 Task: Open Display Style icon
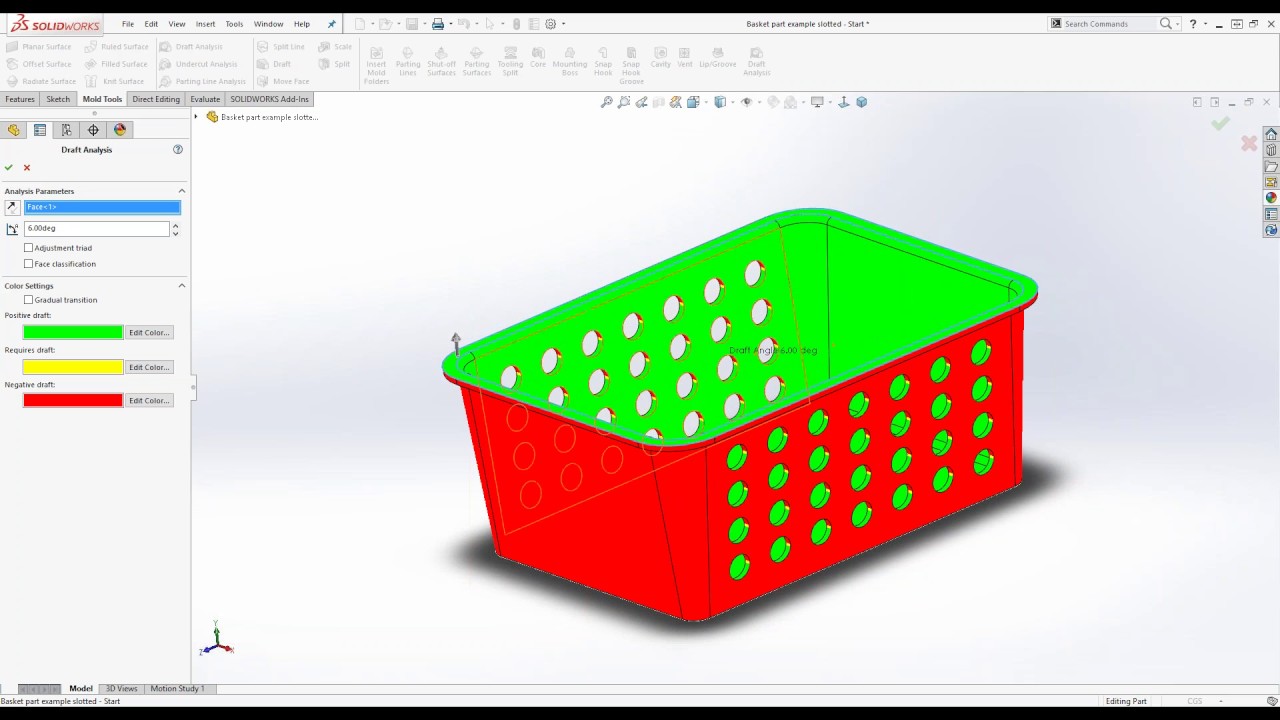pyautogui.click(x=719, y=102)
